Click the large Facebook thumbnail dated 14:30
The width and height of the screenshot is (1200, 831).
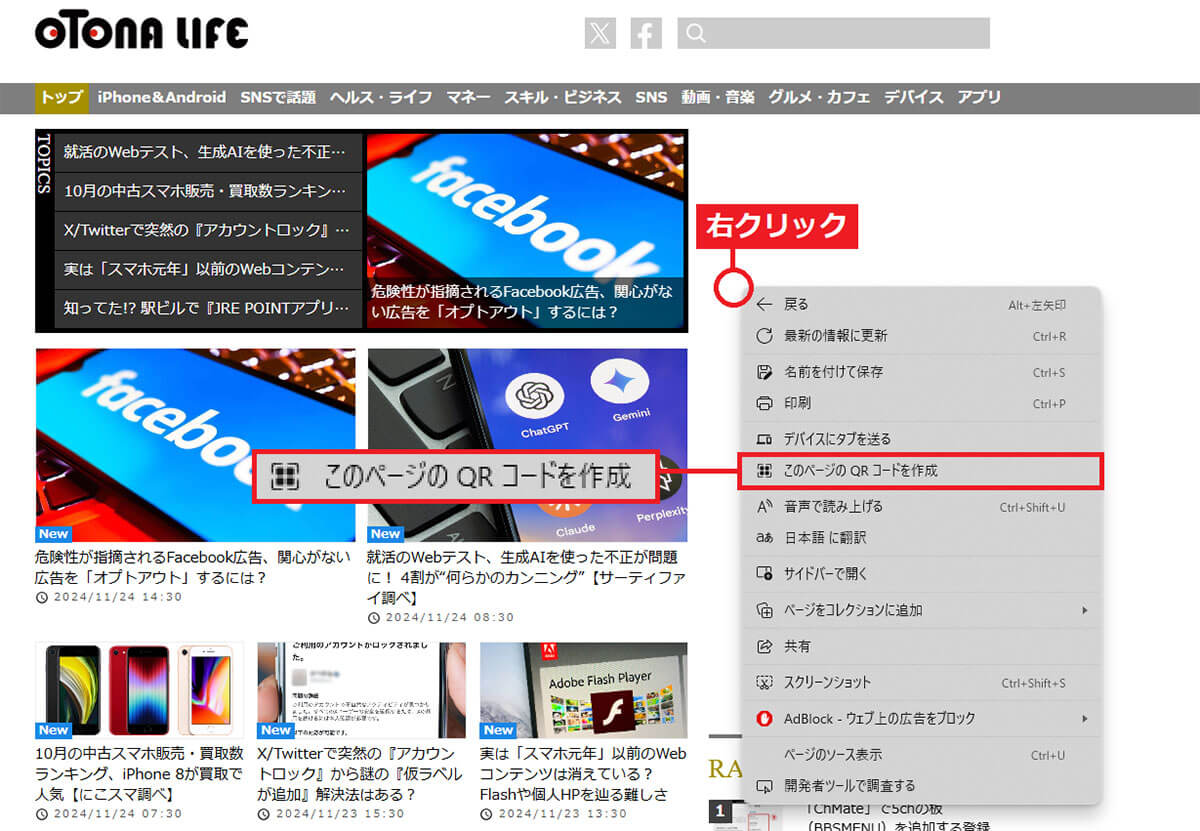195,445
